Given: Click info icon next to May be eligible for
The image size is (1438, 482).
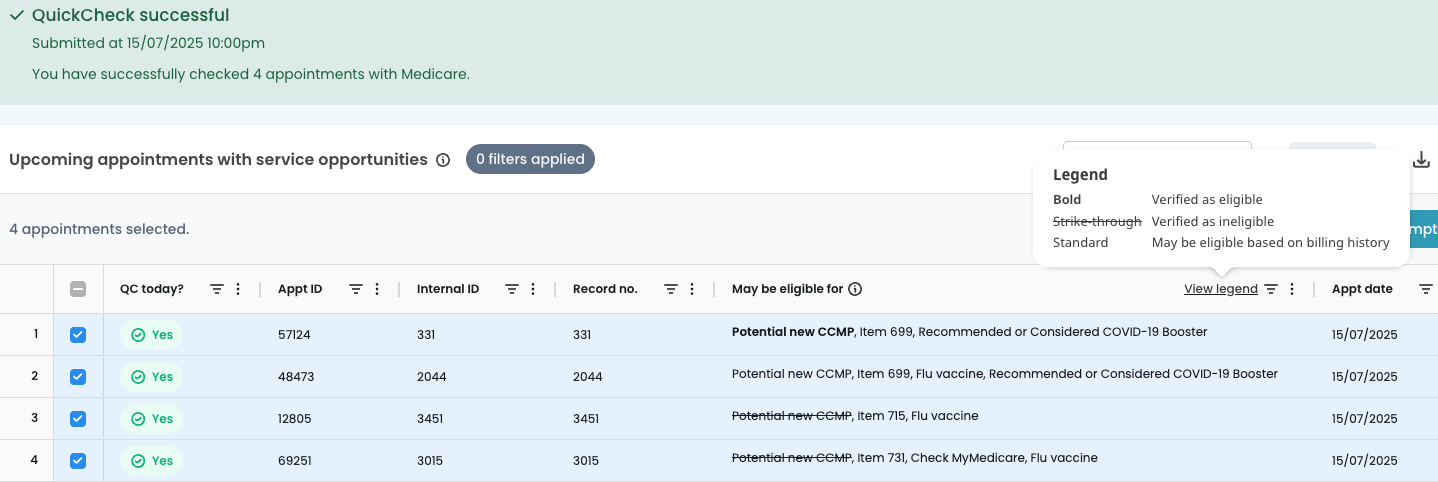Looking at the screenshot, I should pos(855,289).
